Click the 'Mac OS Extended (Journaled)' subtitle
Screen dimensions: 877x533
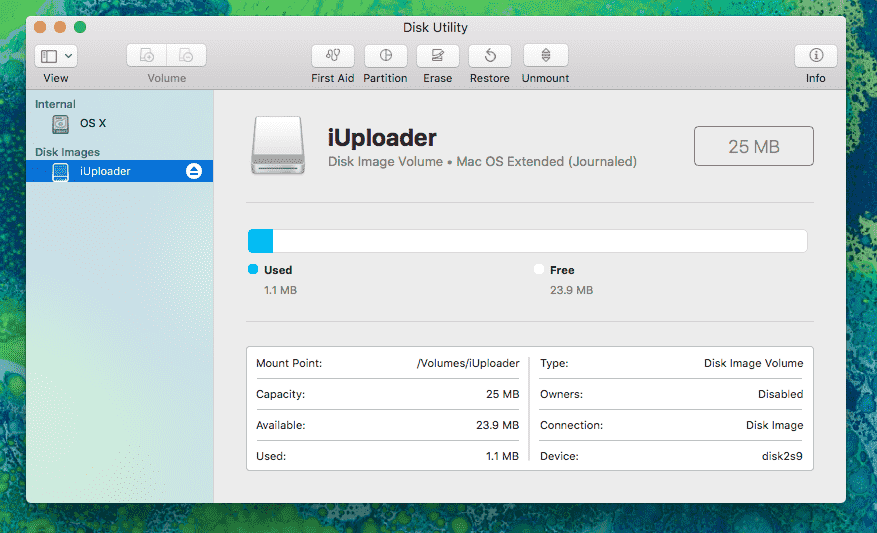pos(546,162)
